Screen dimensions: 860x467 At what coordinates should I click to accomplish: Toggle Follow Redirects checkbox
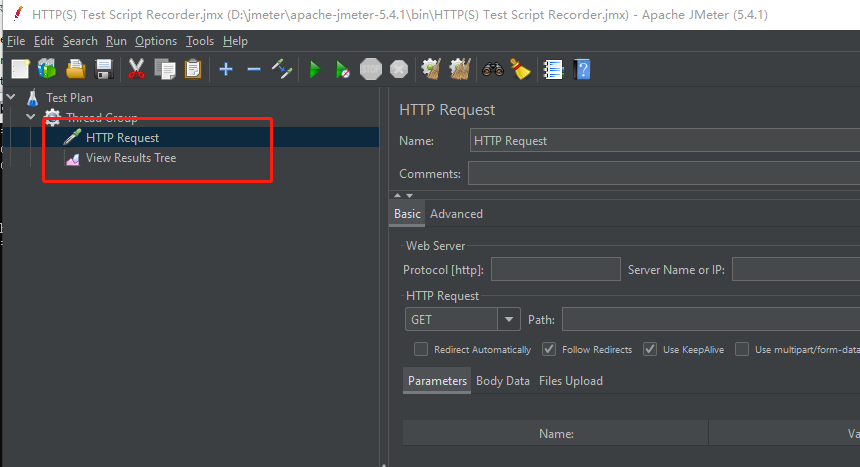(x=548, y=349)
